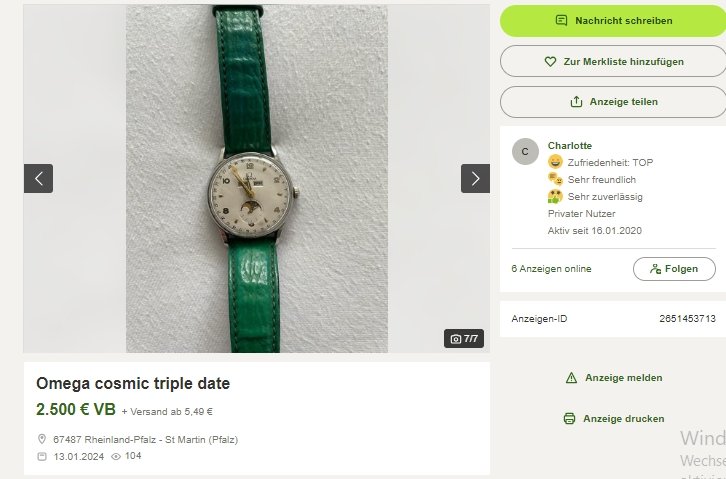View the seller's 6 Anzeigen online

[551, 269]
